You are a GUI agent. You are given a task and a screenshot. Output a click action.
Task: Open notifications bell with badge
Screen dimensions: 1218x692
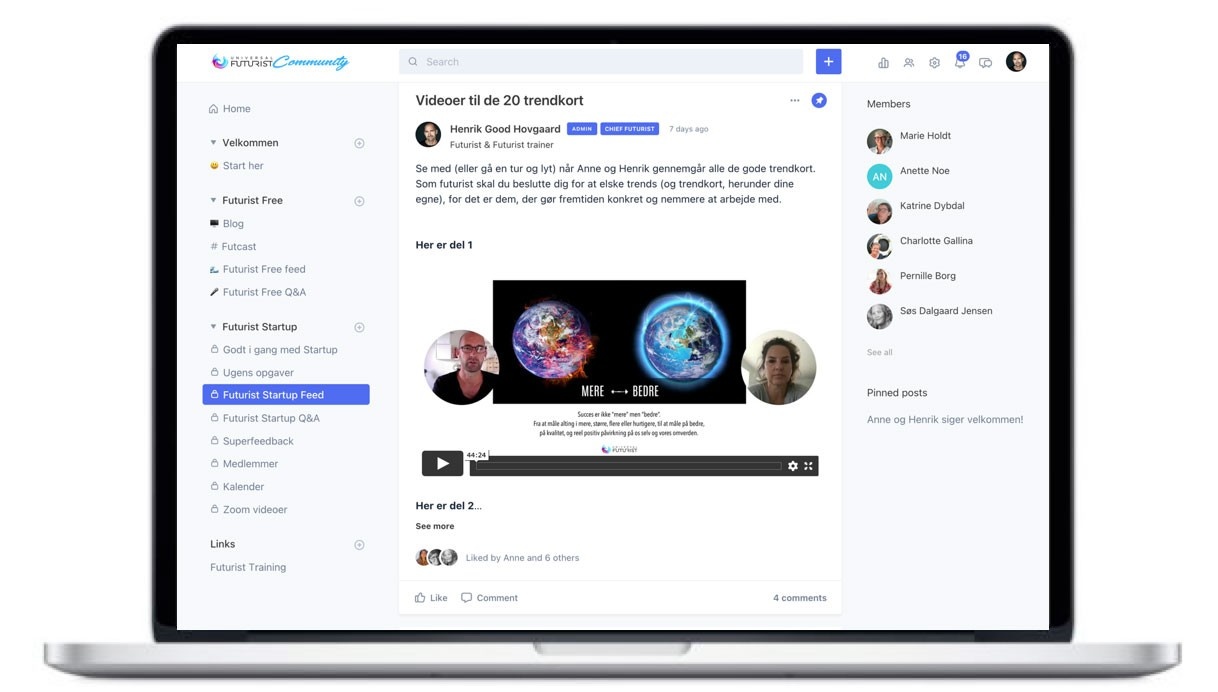pyautogui.click(x=960, y=62)
